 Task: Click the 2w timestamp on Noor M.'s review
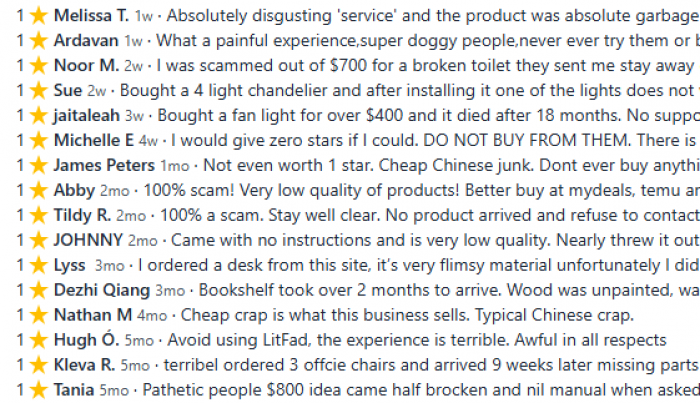click(133, 66)
